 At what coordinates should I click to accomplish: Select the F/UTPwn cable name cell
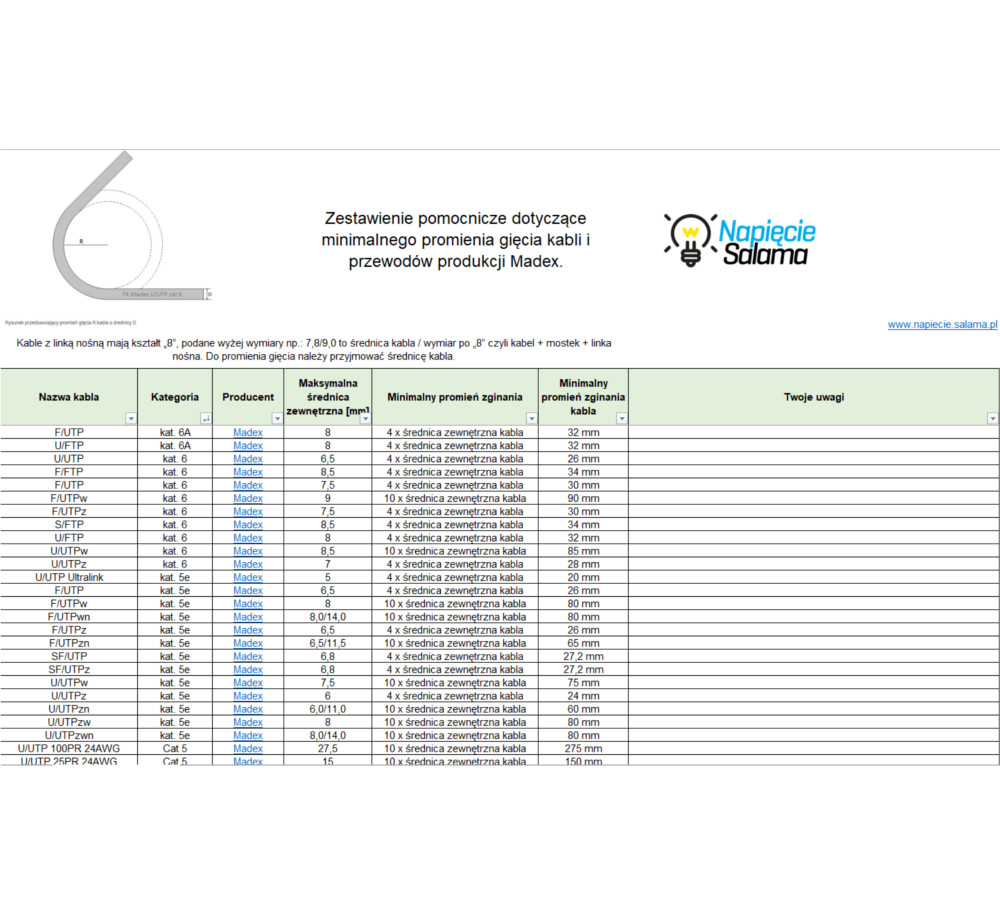coord(69,617)
